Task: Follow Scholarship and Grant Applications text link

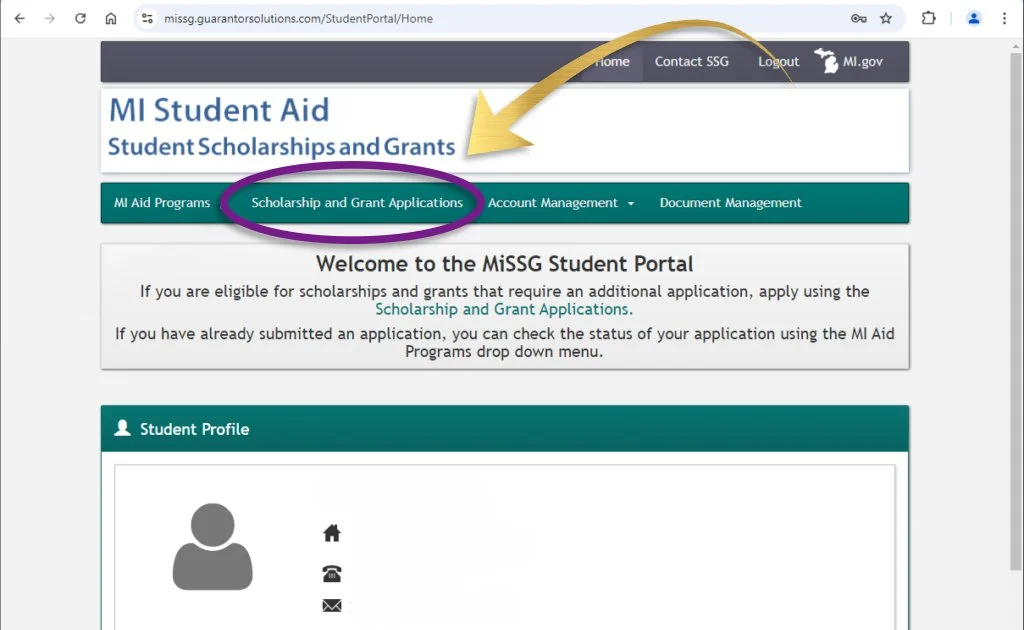Action: click(504, 309)
